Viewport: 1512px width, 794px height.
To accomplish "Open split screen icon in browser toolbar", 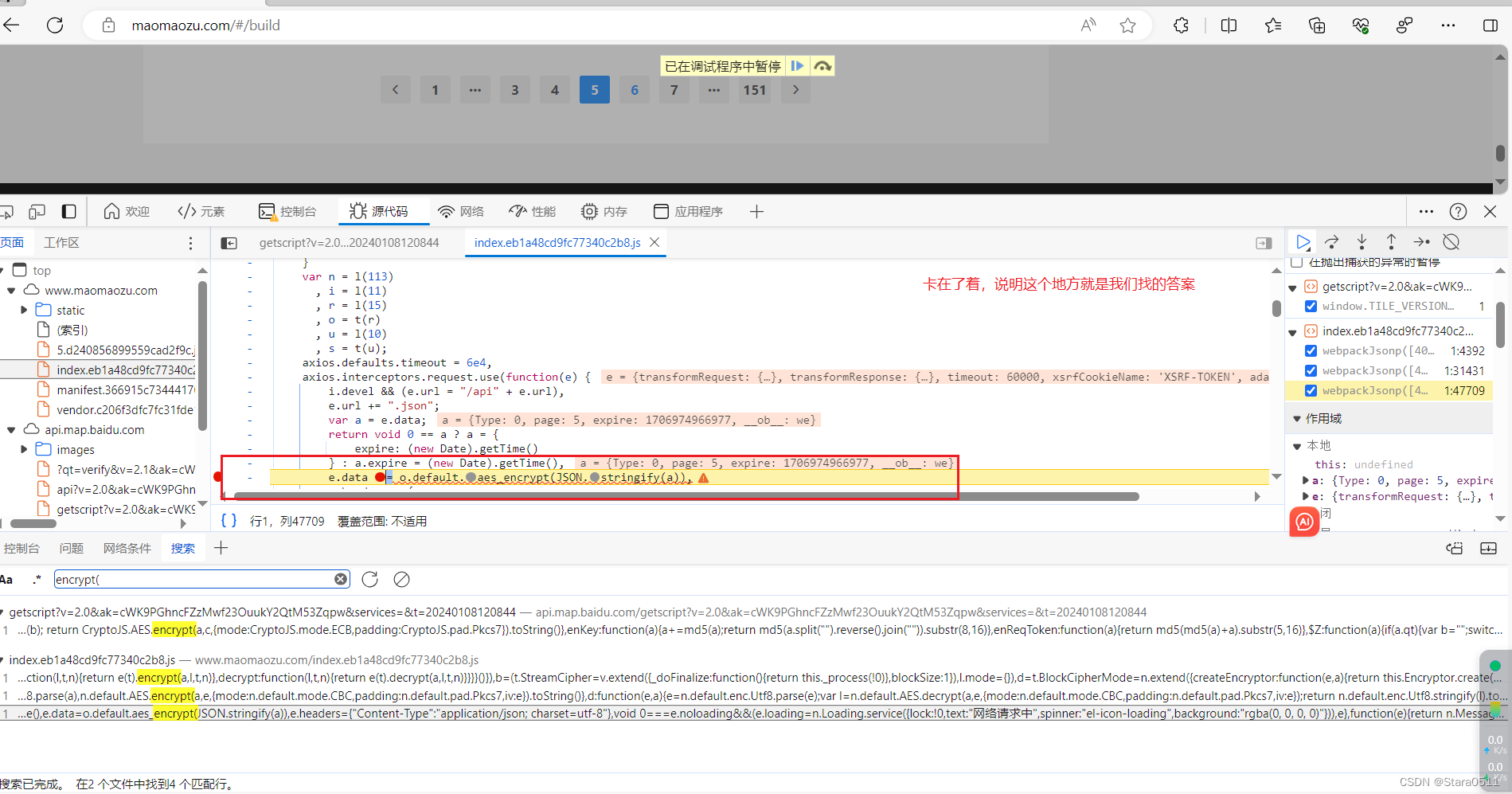I will point(1229,25).
